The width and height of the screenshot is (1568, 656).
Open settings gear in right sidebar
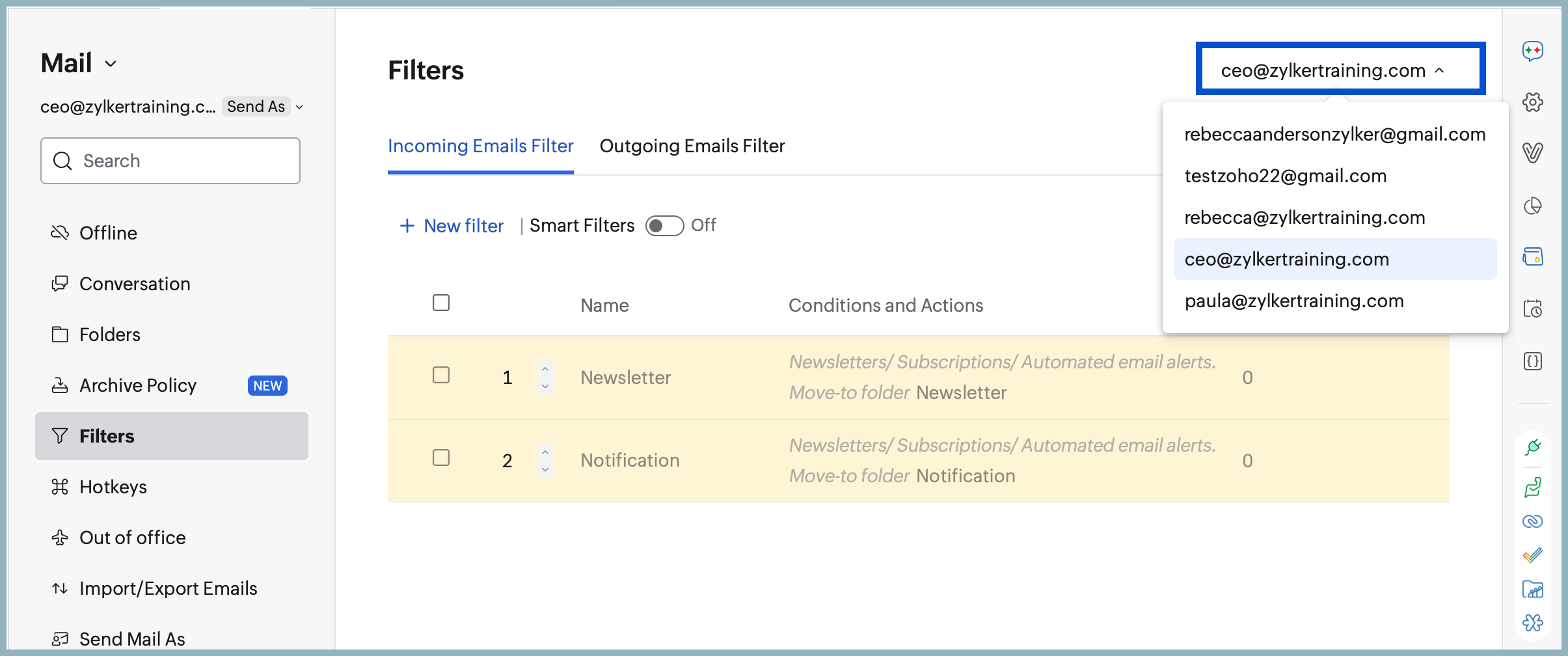coord(1532,102)
